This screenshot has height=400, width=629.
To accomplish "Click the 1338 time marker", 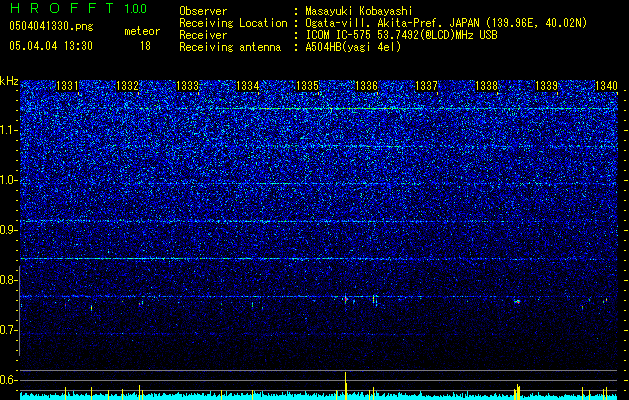I will coord(486,86).
